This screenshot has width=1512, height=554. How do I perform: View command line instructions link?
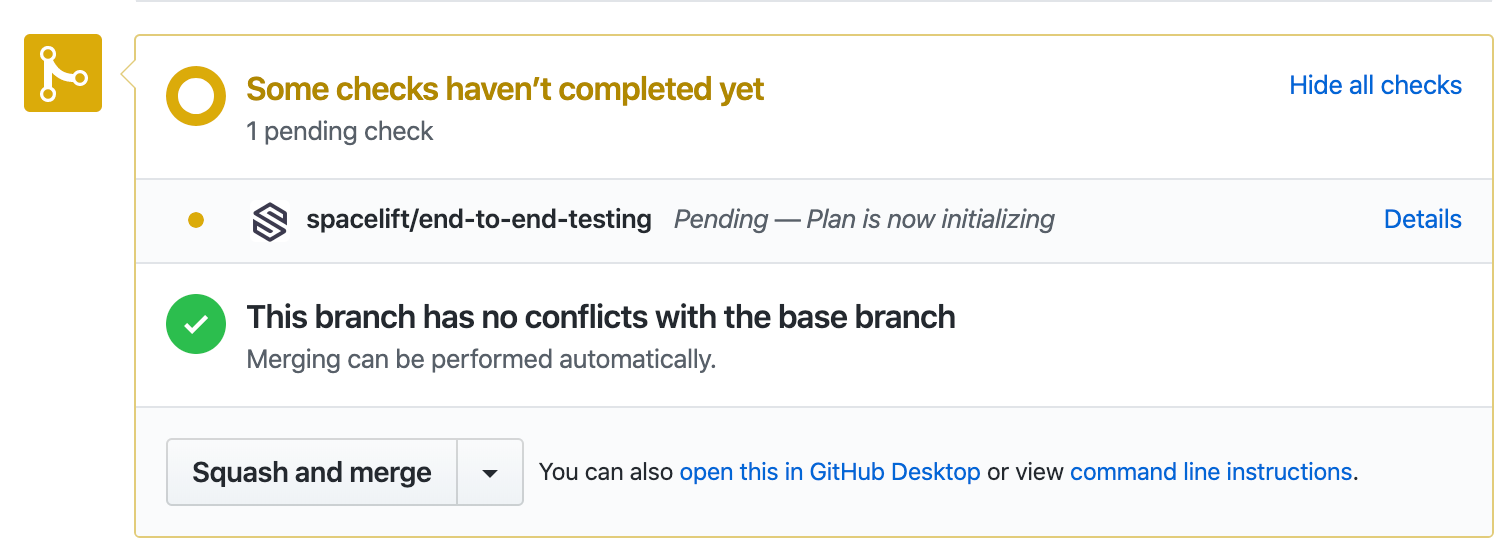[1210, 472]
